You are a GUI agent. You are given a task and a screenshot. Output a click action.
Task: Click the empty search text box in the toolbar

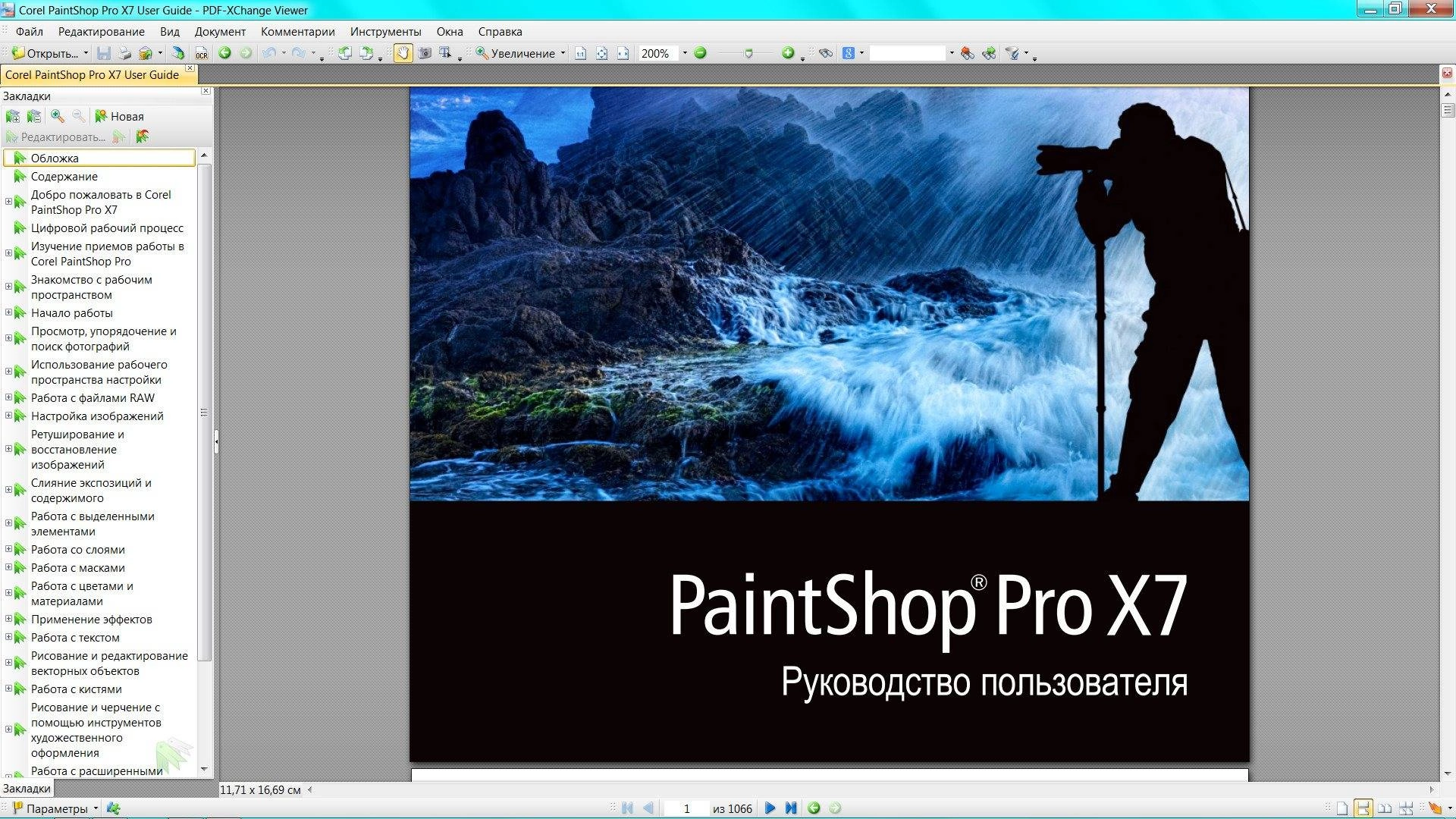908,53
